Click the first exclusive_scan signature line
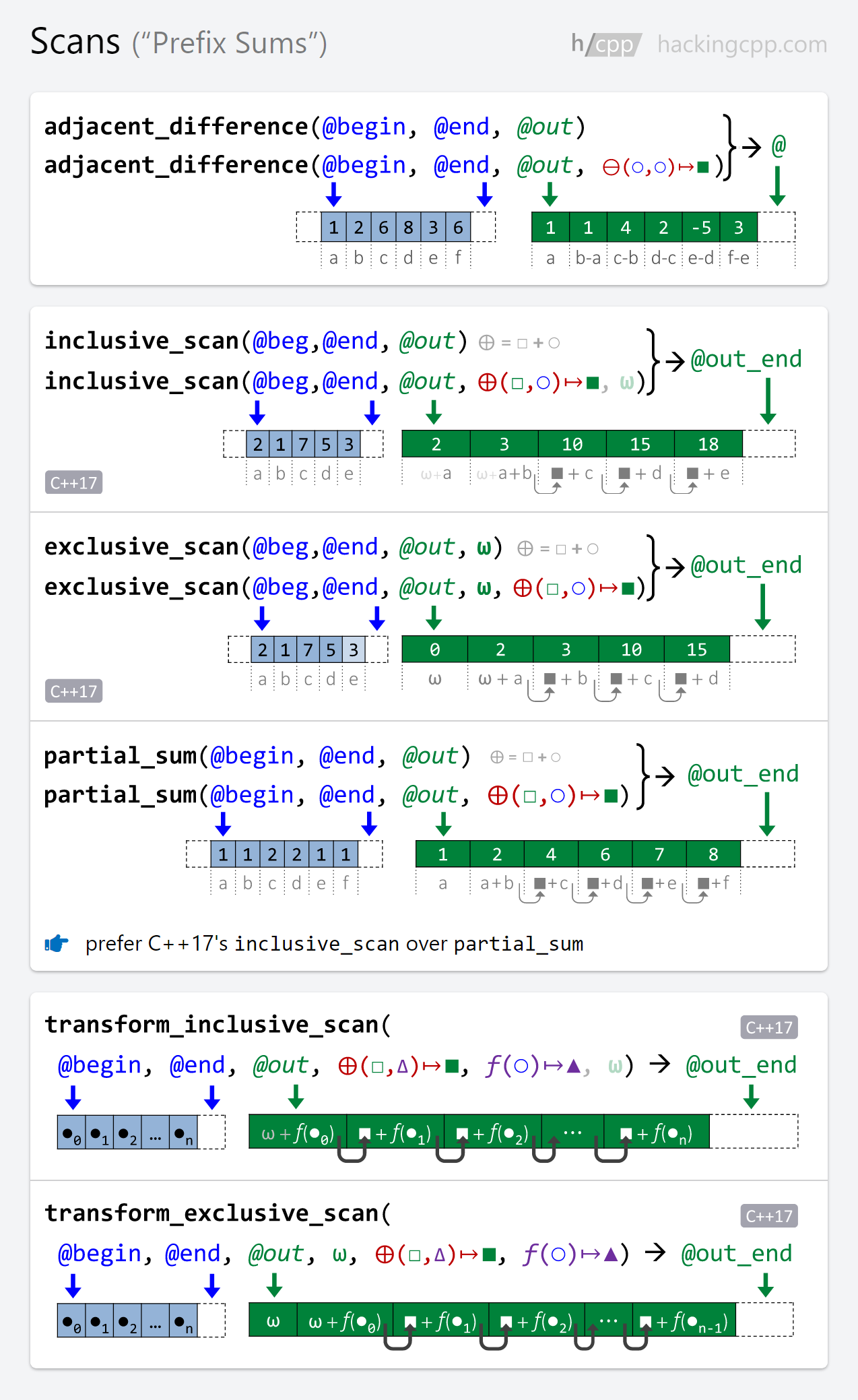Image resolution: width=858 pixels, height=1400 pixels. 273,547
